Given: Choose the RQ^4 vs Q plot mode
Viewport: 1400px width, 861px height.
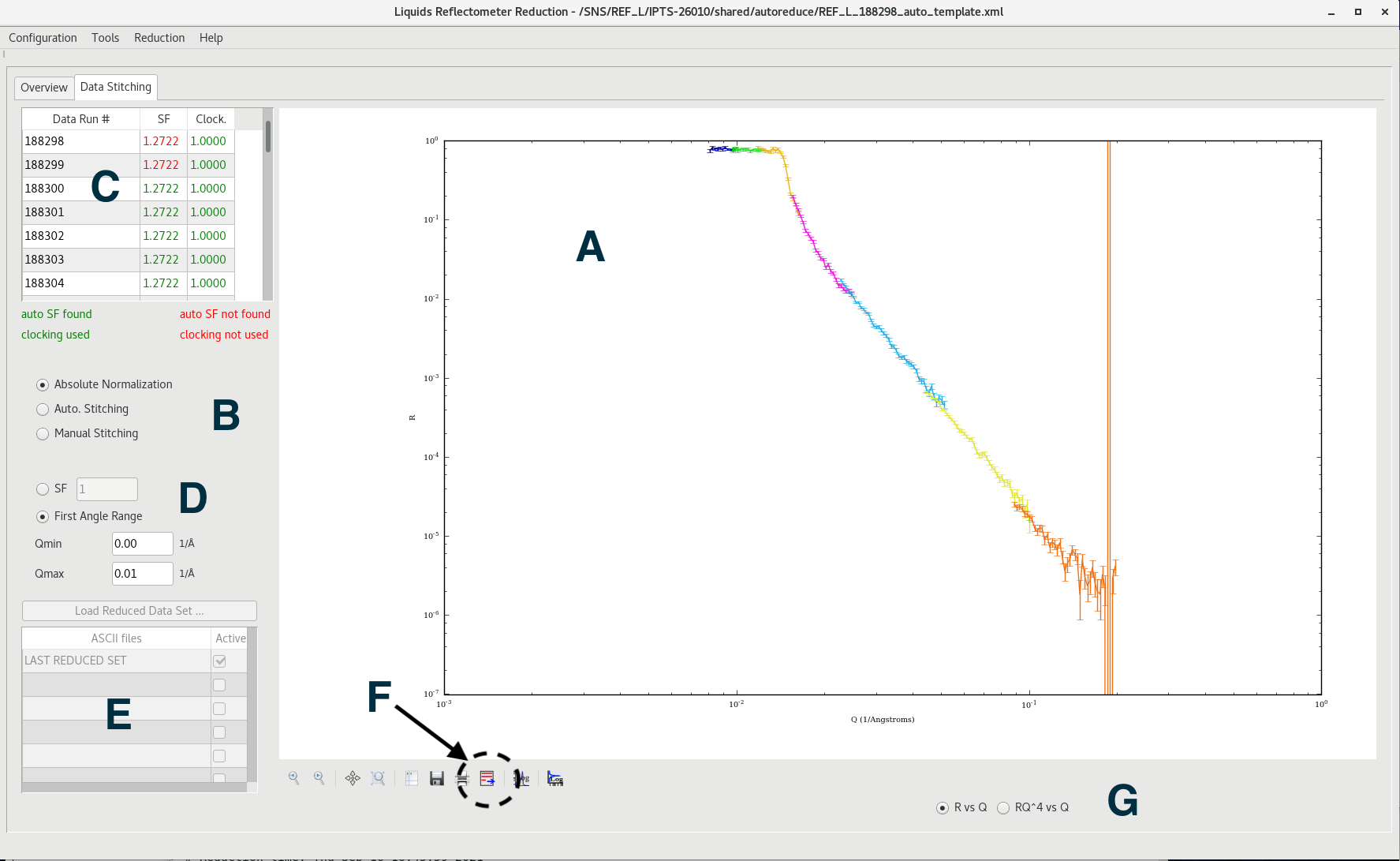Looking at the screenshot, I should pyautogui.click(x=1003, y=808).
